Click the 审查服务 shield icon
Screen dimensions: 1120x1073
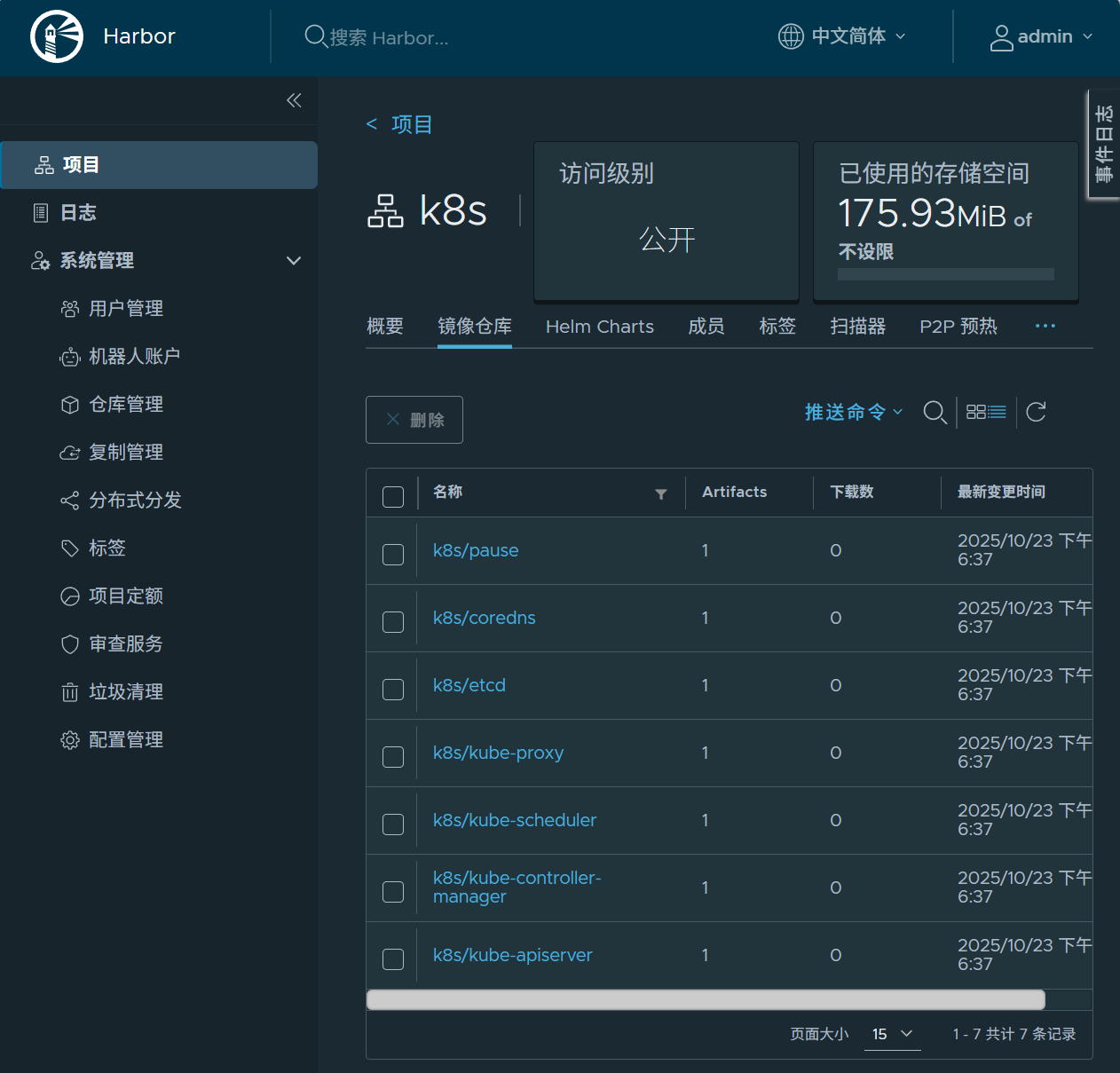[70, 644]
